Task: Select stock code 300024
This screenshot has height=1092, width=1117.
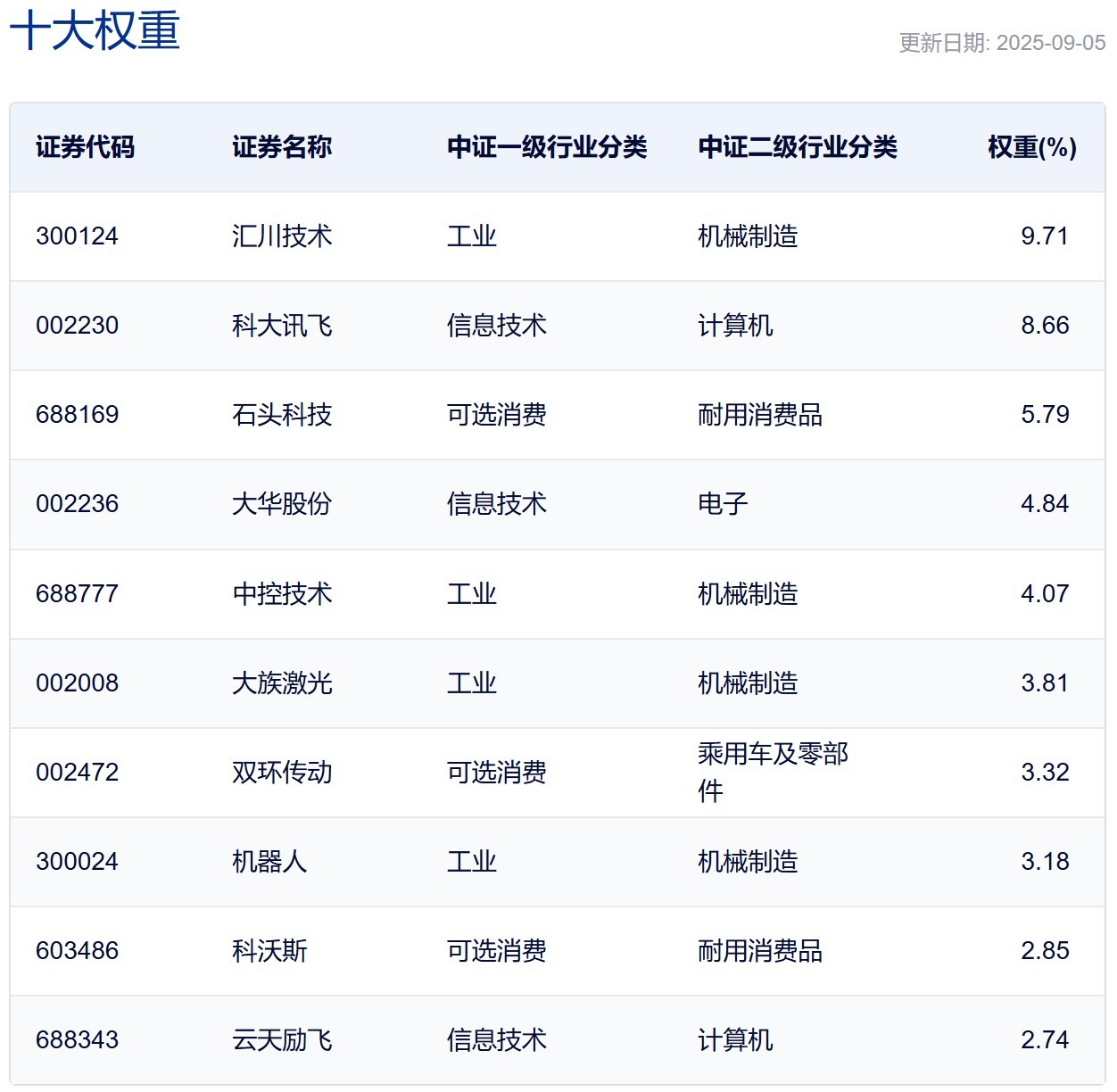Action: [x=77, y=862]
